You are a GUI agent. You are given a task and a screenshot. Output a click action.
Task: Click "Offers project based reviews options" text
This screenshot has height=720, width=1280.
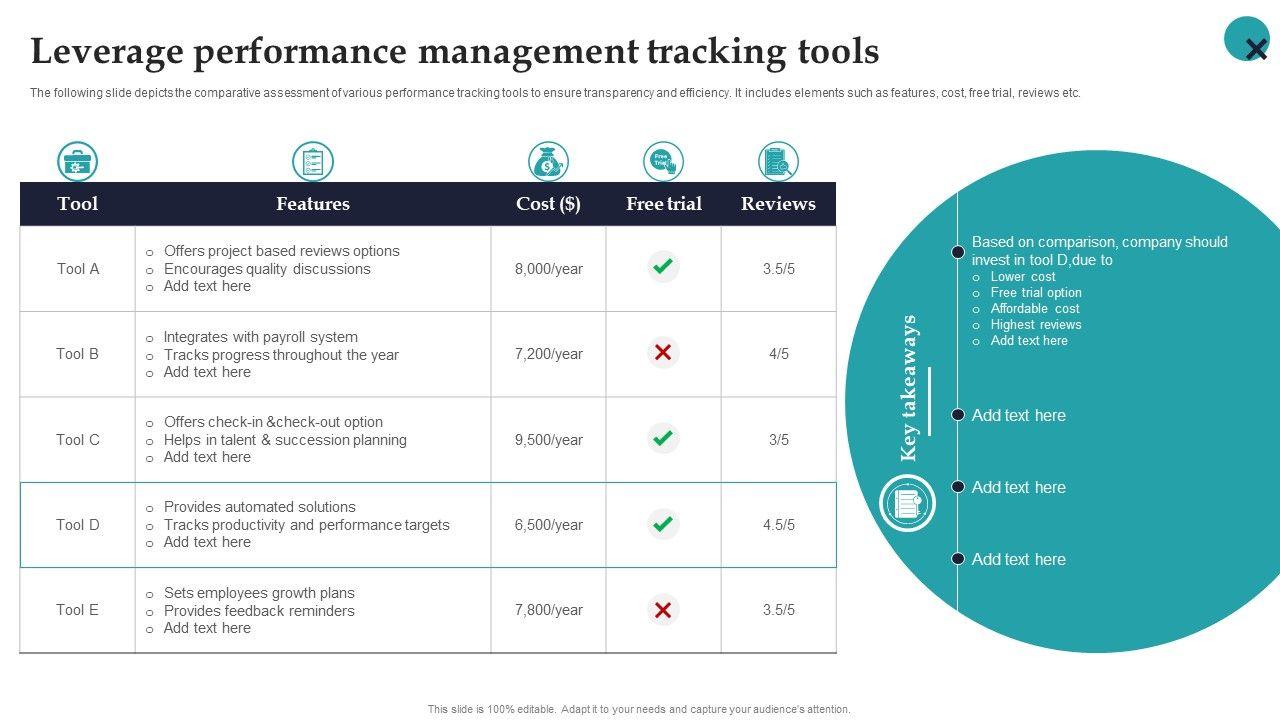click(282, 251)
